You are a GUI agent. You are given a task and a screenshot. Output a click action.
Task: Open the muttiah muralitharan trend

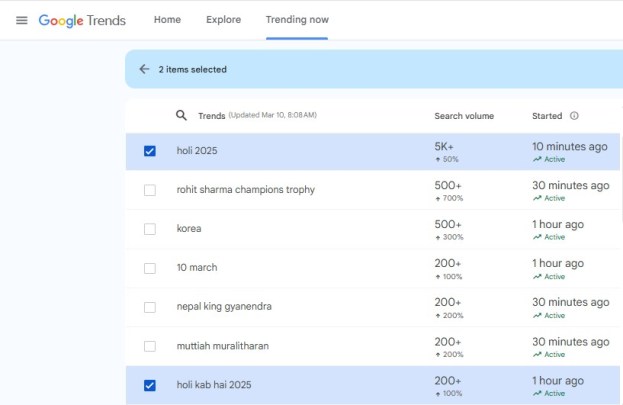point(222,346)
